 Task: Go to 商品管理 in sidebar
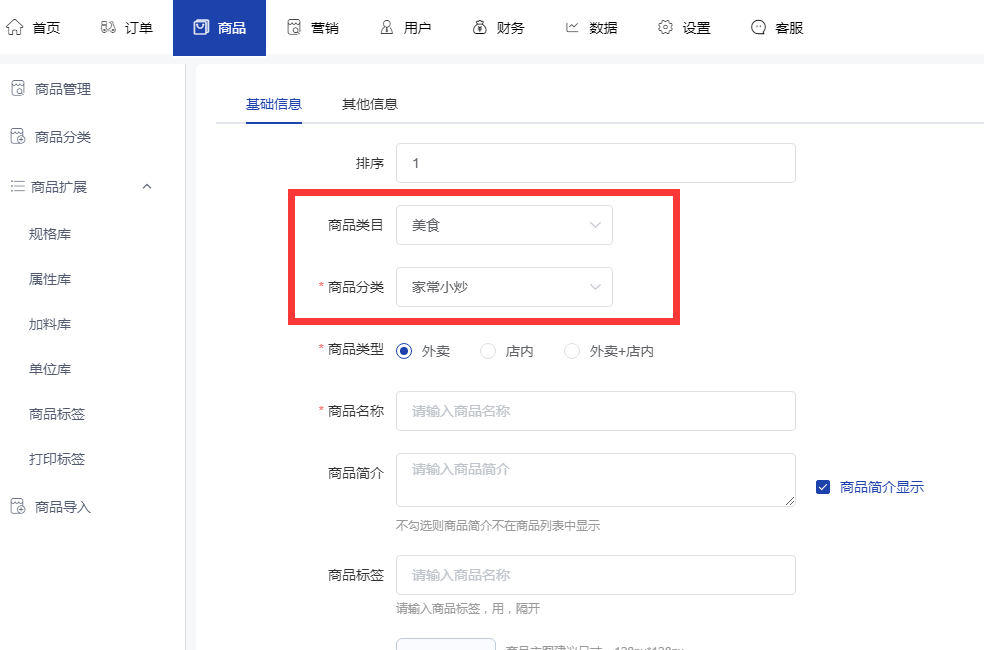(63, 89)
